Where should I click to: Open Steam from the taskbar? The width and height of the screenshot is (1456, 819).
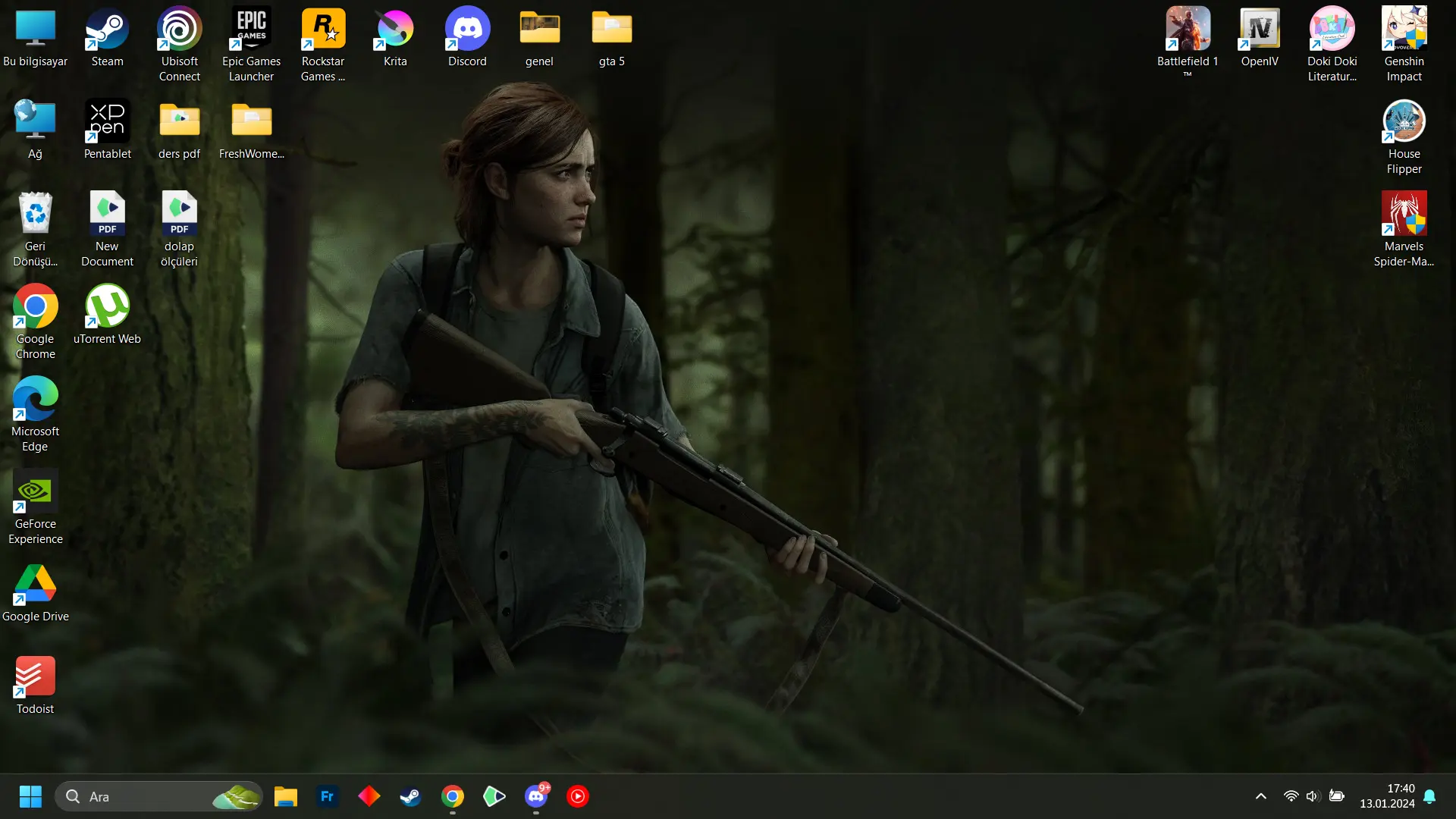(410, 796)
